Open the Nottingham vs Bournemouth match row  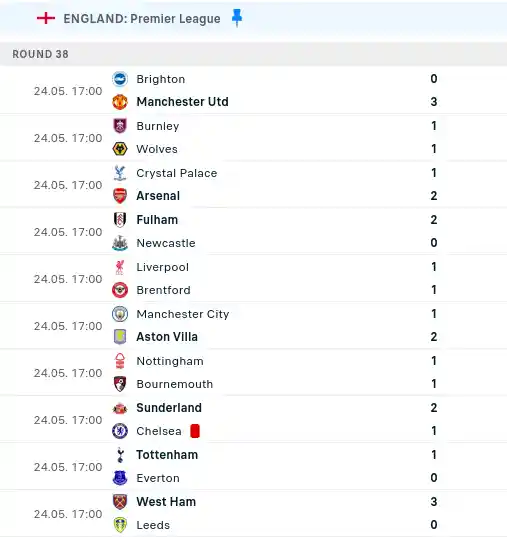(254, 372)
